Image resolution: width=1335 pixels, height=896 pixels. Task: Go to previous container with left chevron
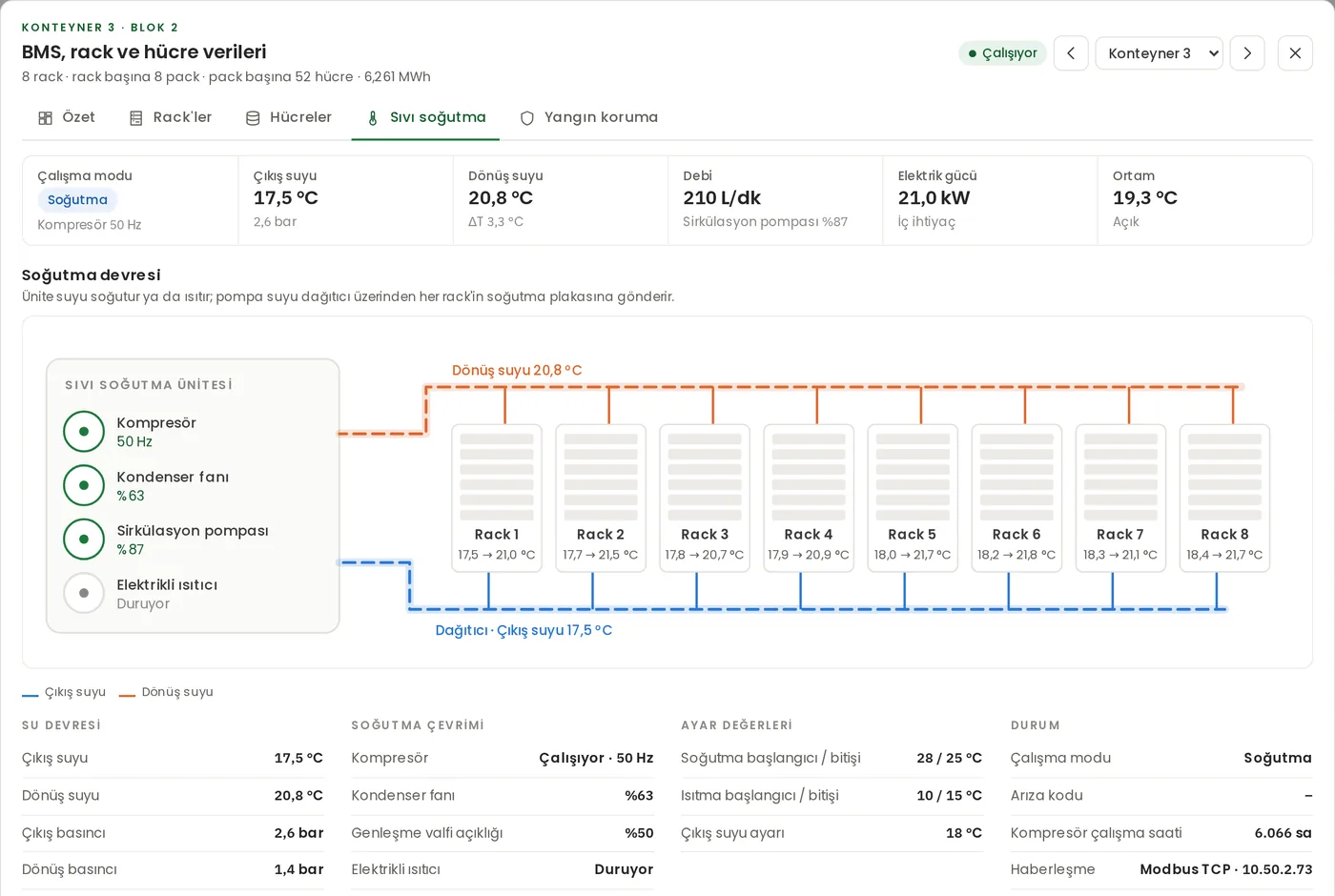(x=1071, y=53)
